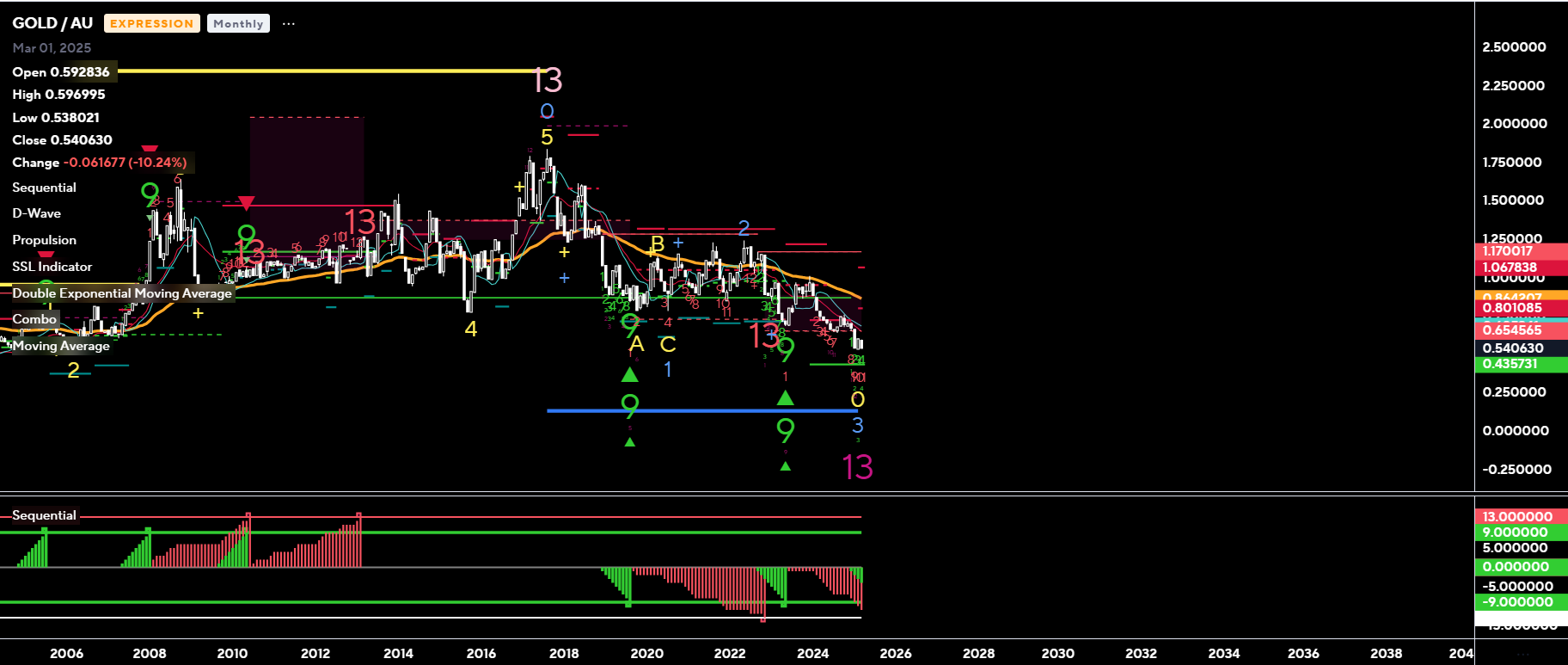Click the Combo indicator label

[34, 319]
